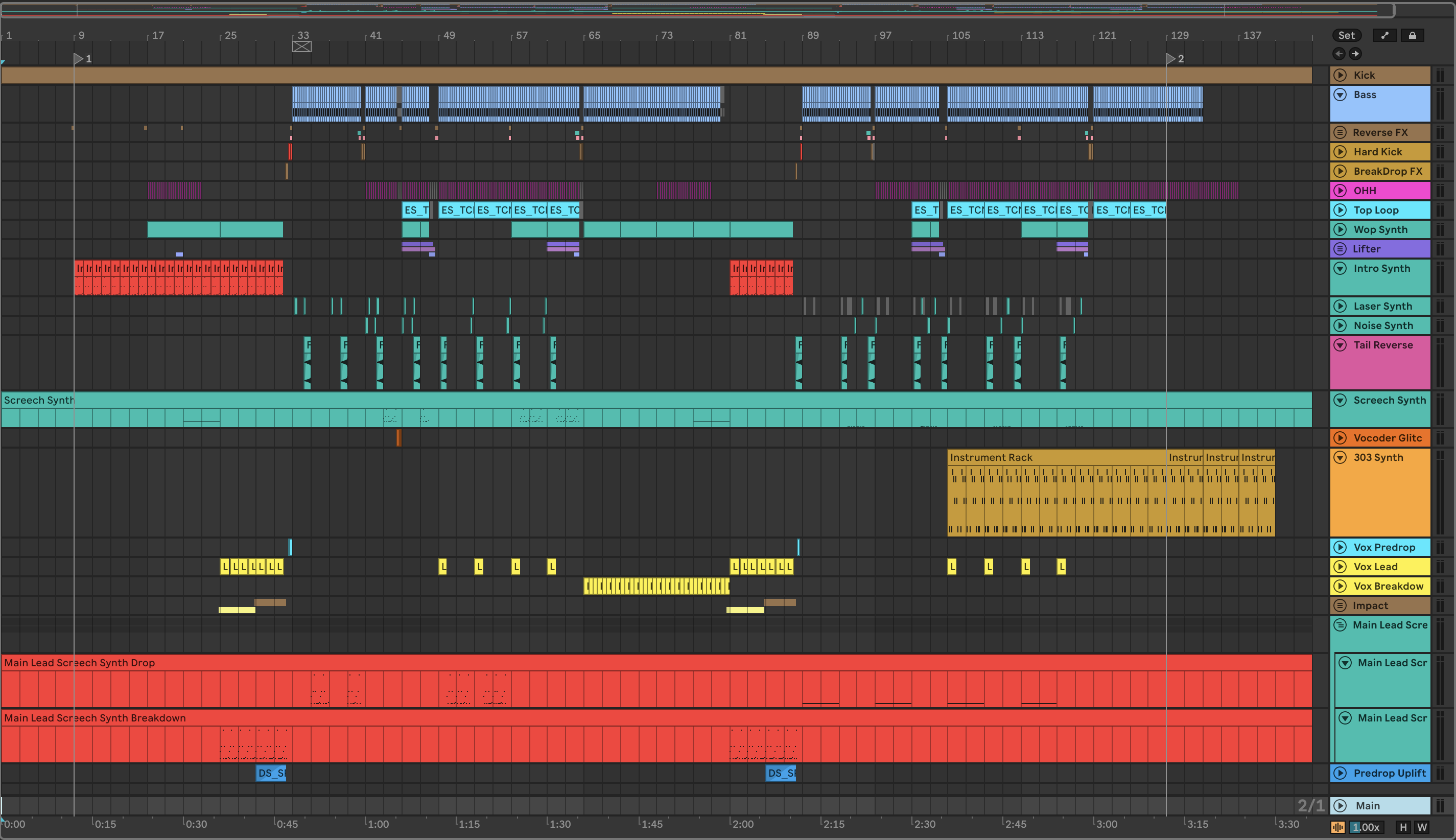Select the 303 Synth track title
Viewport: 1456px width, 840px height.
1378,457
